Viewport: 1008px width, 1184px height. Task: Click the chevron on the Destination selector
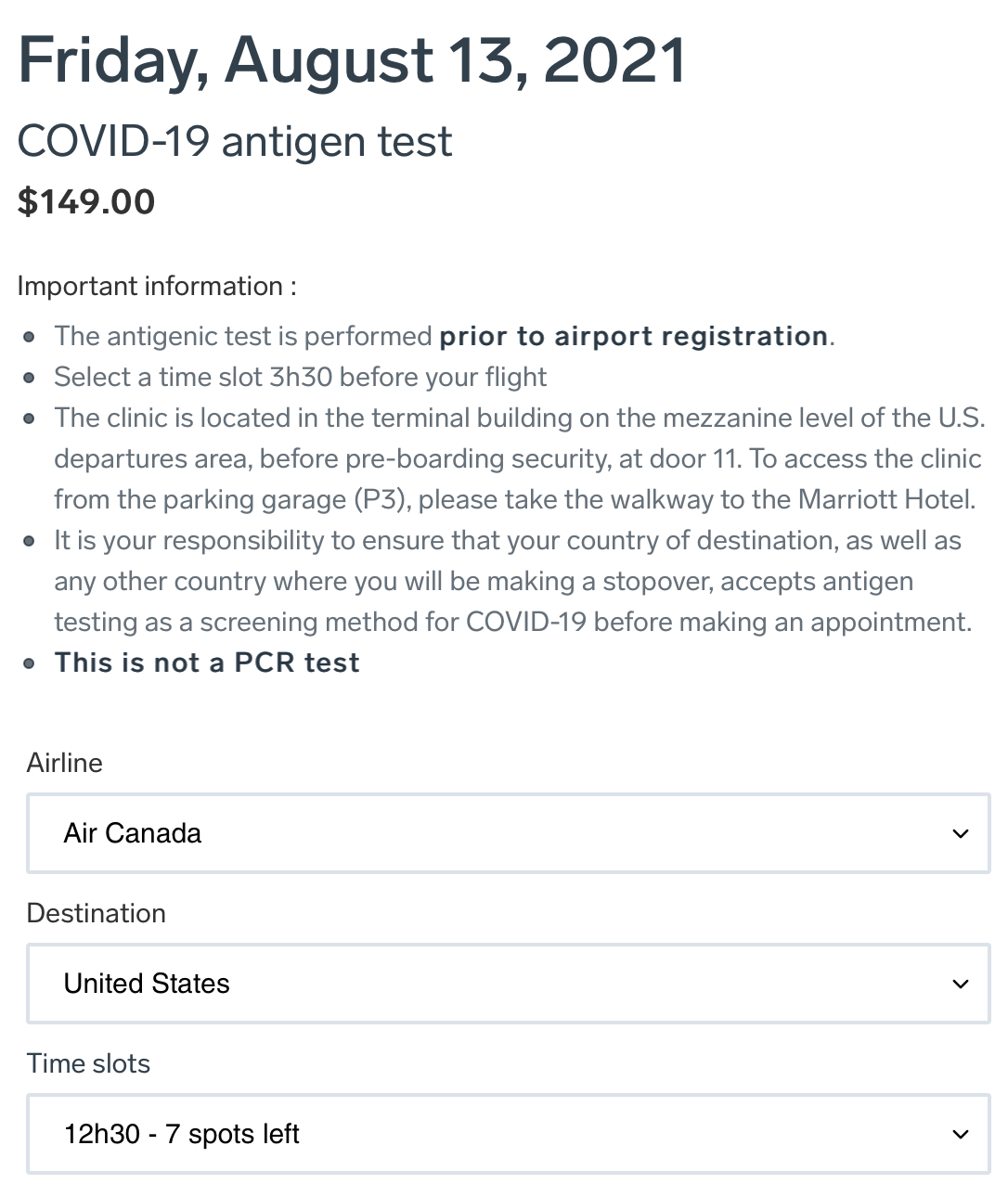click(x=960, y=985)
